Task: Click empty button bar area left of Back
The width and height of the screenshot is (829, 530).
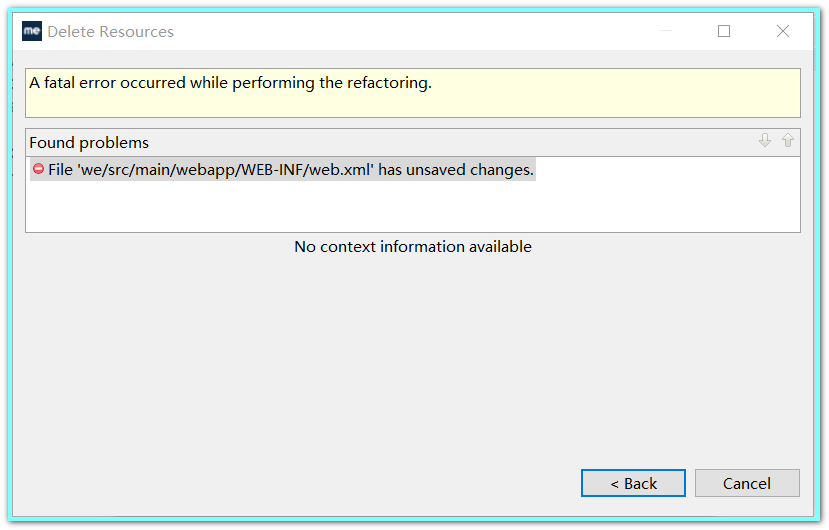Action: coord(300,483)
